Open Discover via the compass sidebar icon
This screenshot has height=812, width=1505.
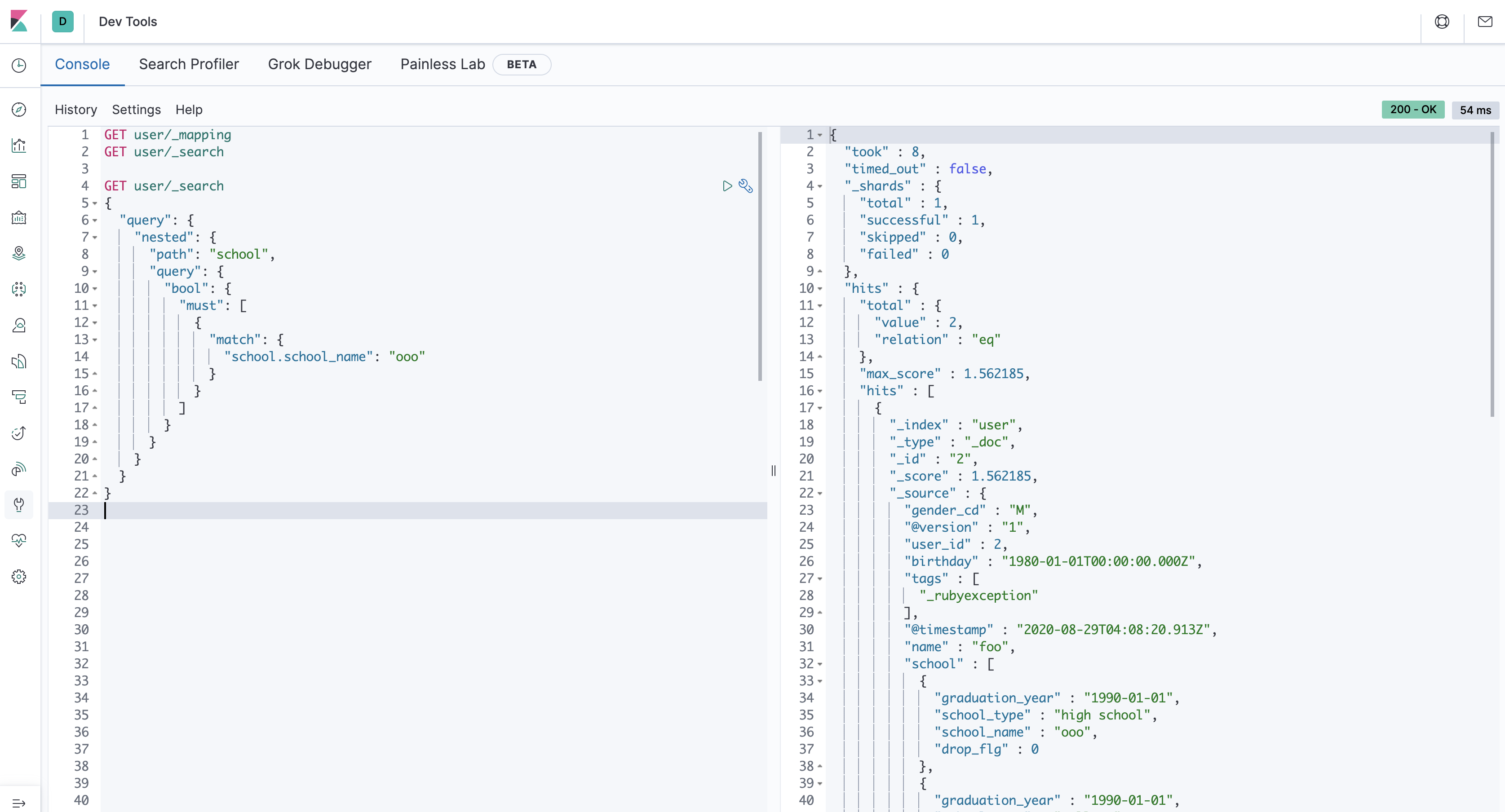(19, 109)
